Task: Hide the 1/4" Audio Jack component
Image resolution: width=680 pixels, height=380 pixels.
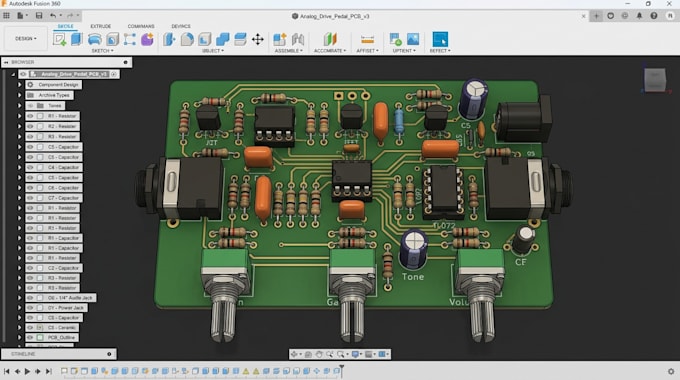Action: [x=30, y=298]
